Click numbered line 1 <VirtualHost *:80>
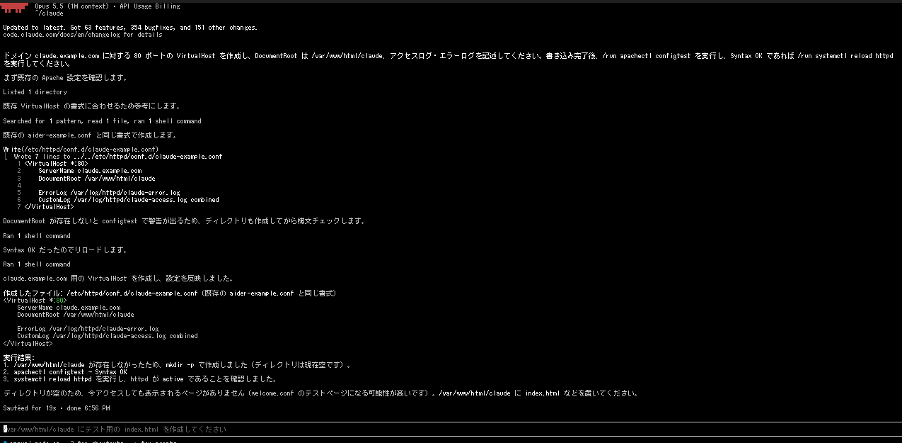Image resolution: width=902 pixels, height=444 pixels. [53, 163]
